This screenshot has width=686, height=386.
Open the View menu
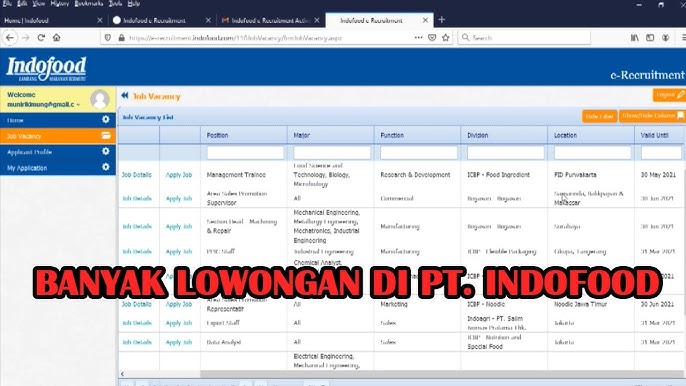point(38,4)
